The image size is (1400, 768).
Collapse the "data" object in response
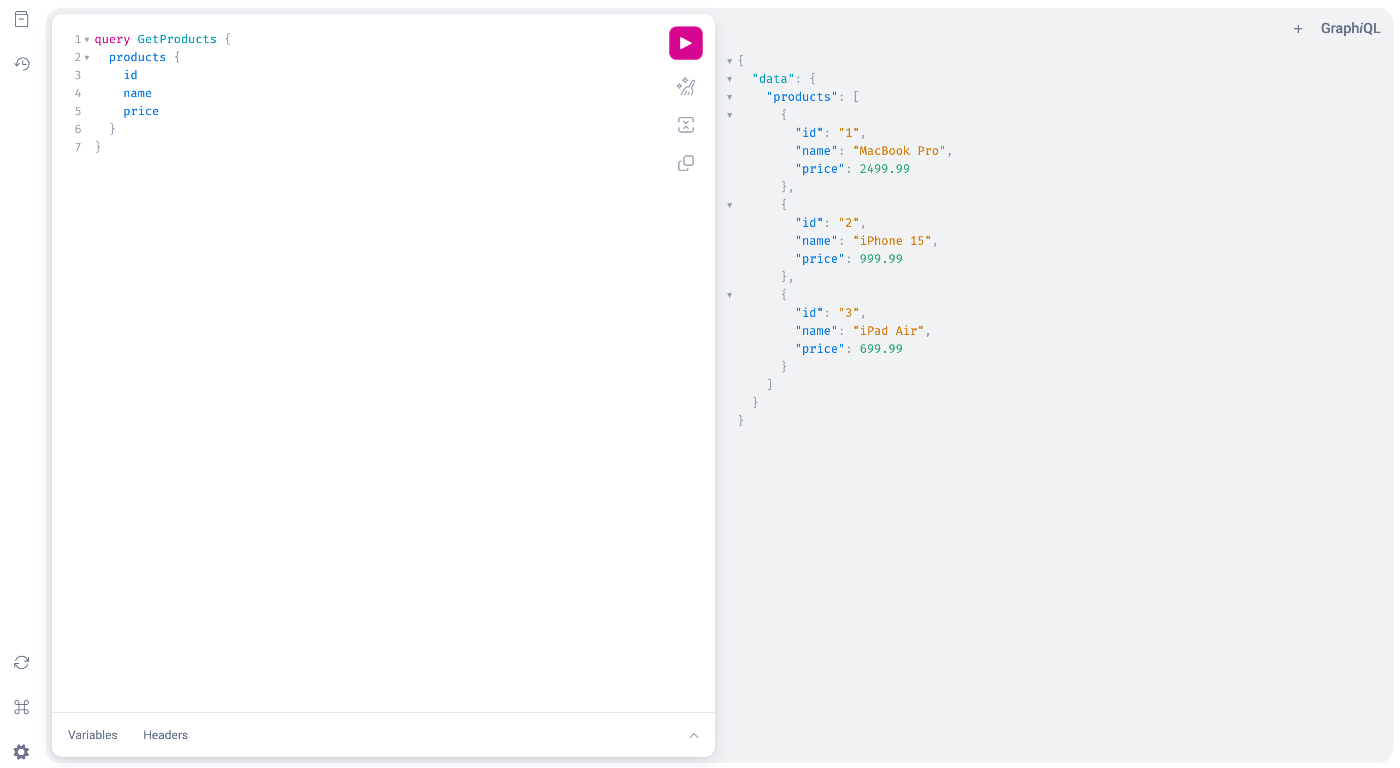[730, 79]
